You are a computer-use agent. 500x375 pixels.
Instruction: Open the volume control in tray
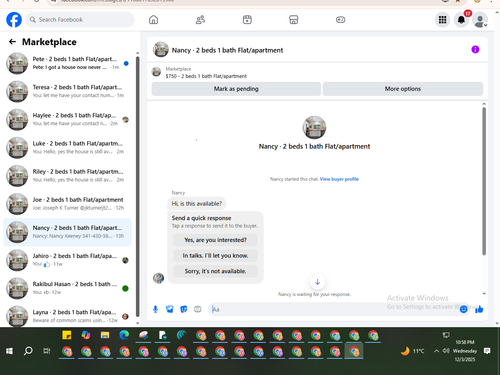click(x=446, y=351)
